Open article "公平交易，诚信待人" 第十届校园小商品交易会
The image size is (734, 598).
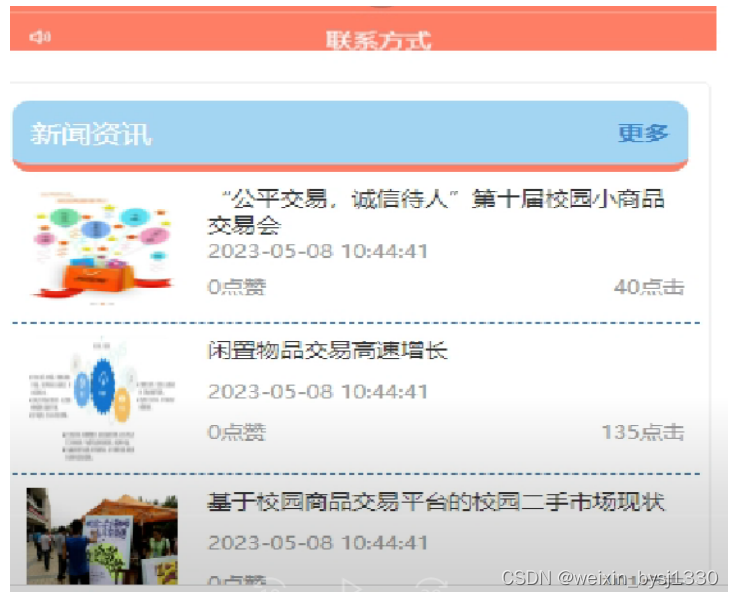click(436, 212)
